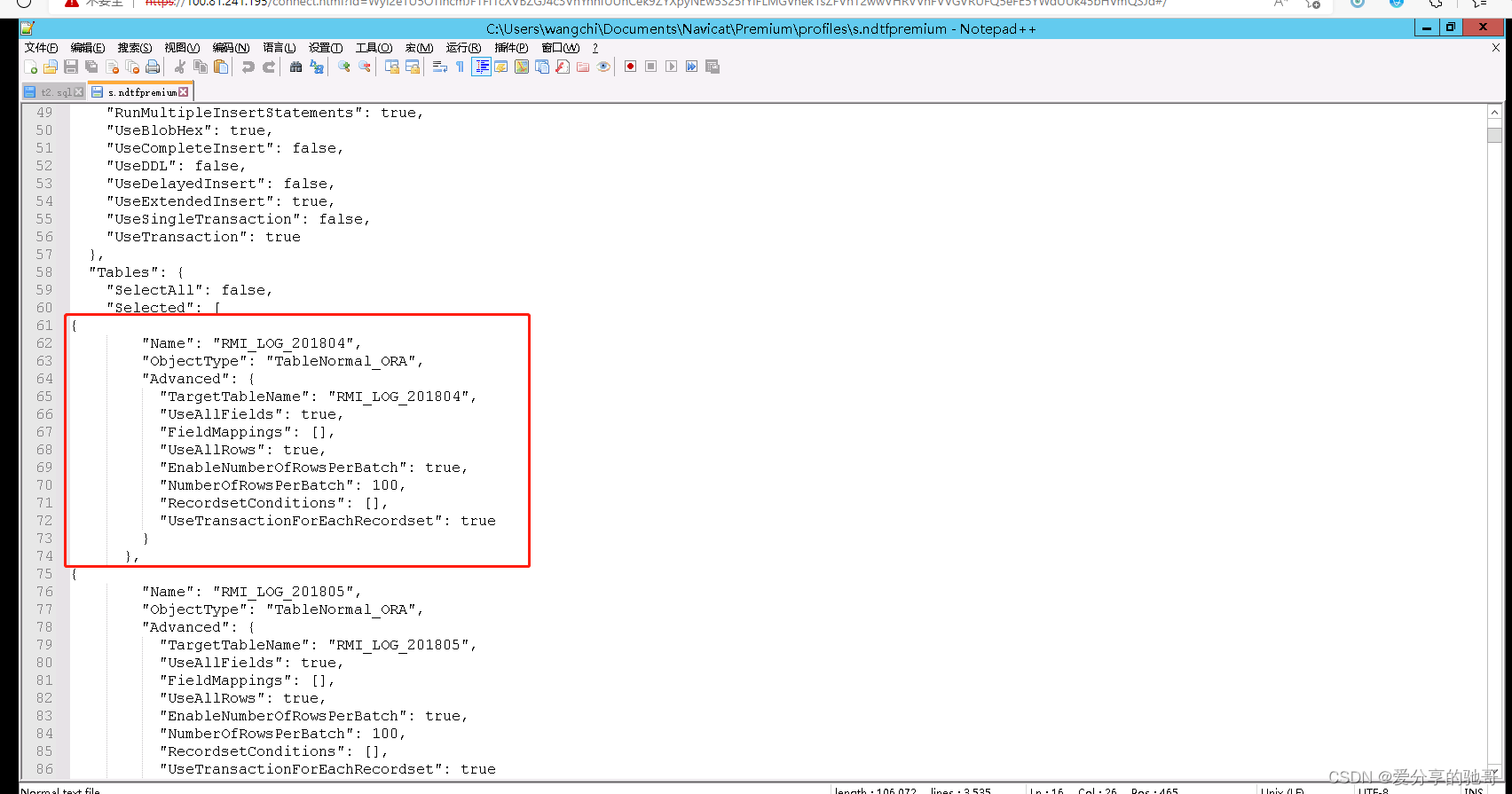Open the 搜索(S) menu
The height and width of the screenshot is (794, 1512).
pos(135,47)
